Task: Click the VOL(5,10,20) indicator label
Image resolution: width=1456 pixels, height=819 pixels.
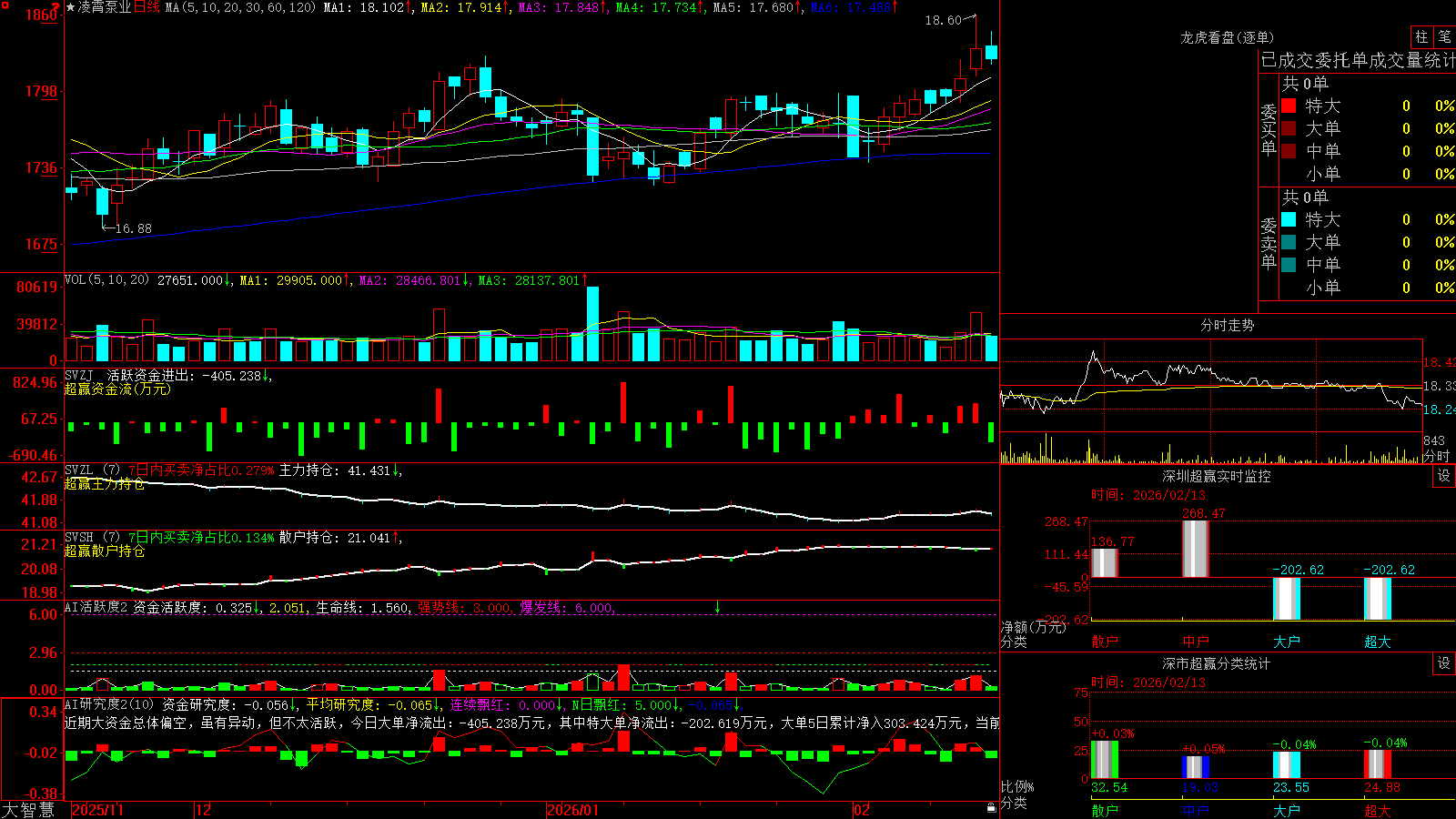Action: click(x=106, y=280)
